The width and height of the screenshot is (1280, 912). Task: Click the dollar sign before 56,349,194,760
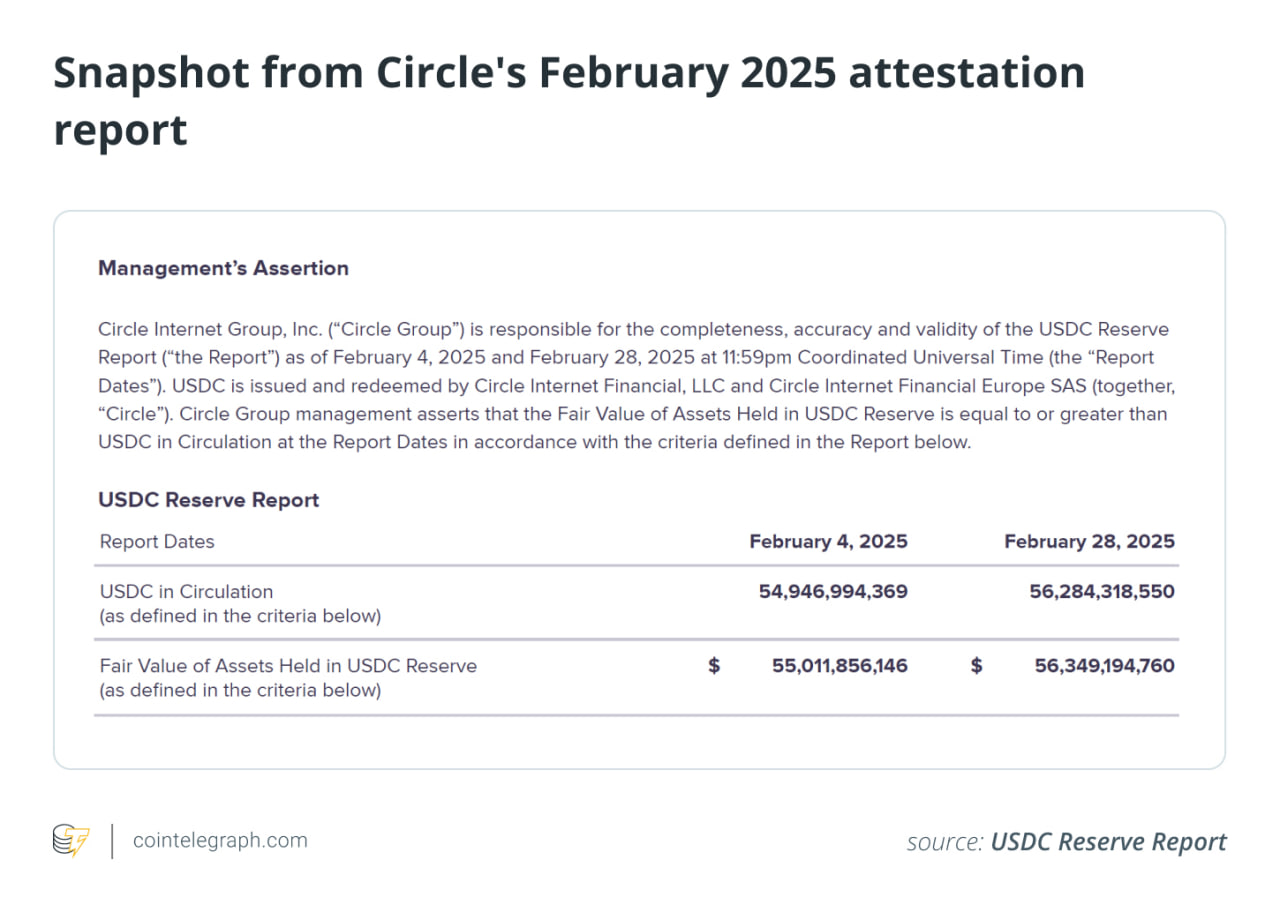point(976,665)
